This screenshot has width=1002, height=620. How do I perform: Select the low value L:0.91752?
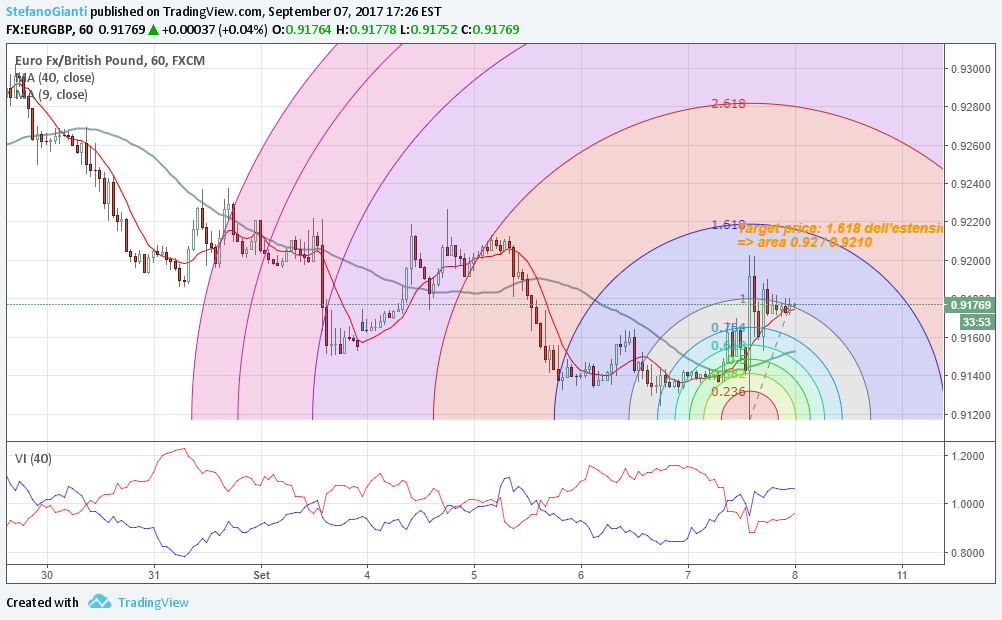pos(429,29)
